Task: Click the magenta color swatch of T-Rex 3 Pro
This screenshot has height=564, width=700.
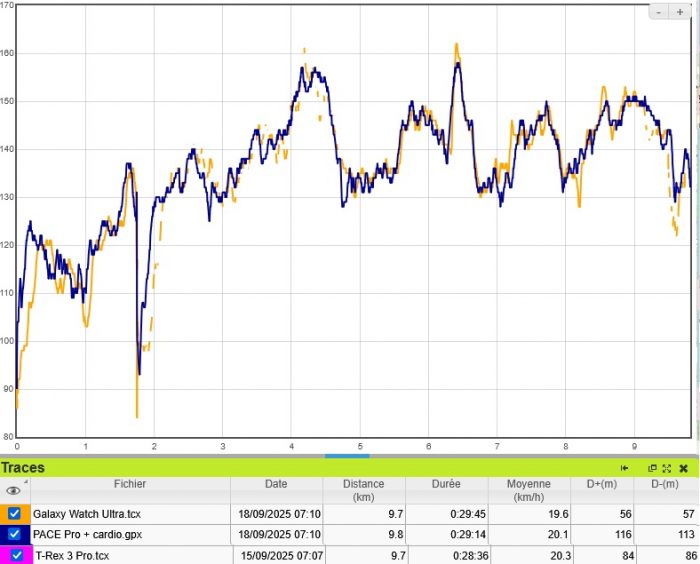Action: tap(4, 556)
